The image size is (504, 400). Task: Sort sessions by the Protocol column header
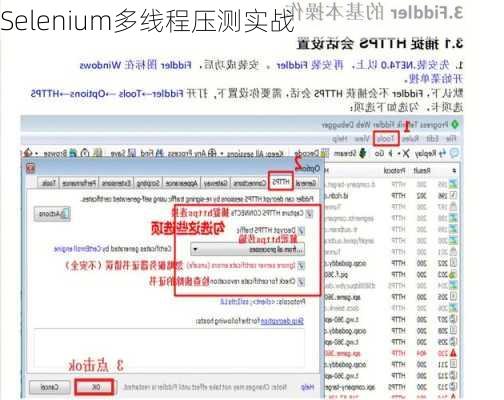click(394, 171)
